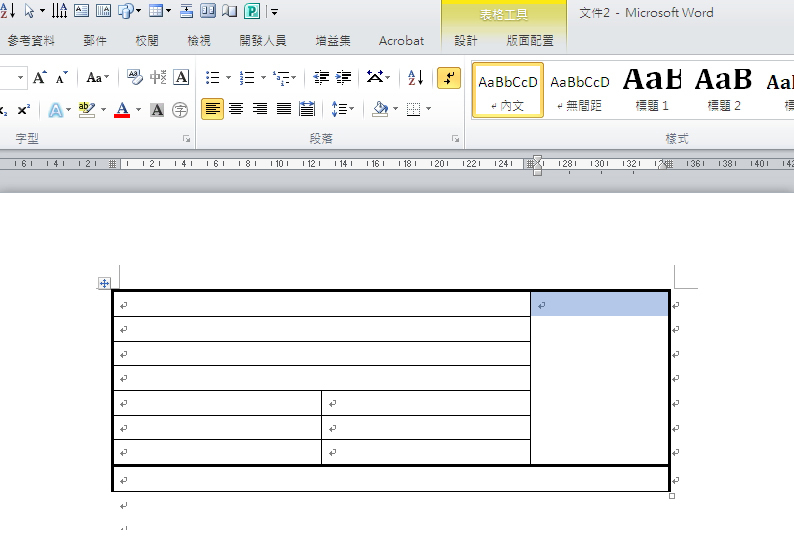The image size is (794, 545).
Task: Expand the Font dialog launcher
Action: click(x=186, y=139)
